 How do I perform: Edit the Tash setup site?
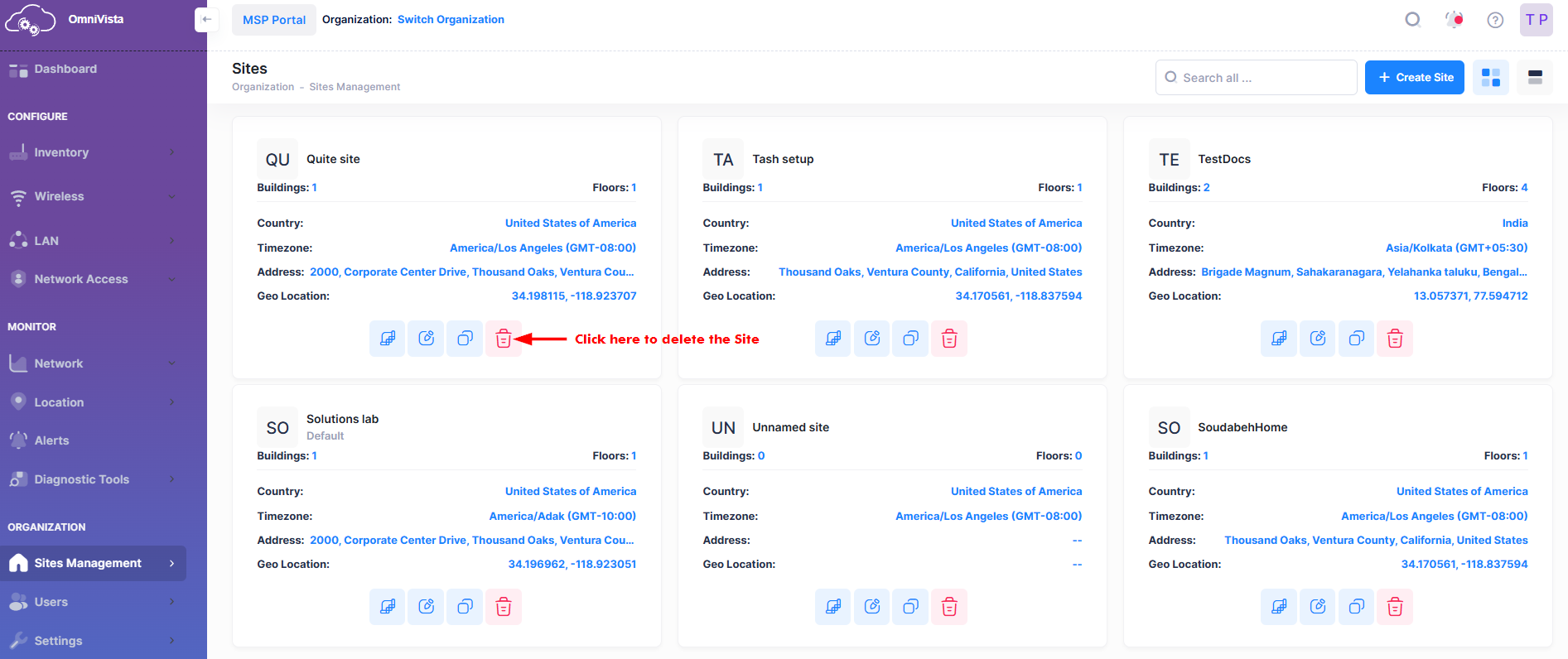click(x=872, y=339)
